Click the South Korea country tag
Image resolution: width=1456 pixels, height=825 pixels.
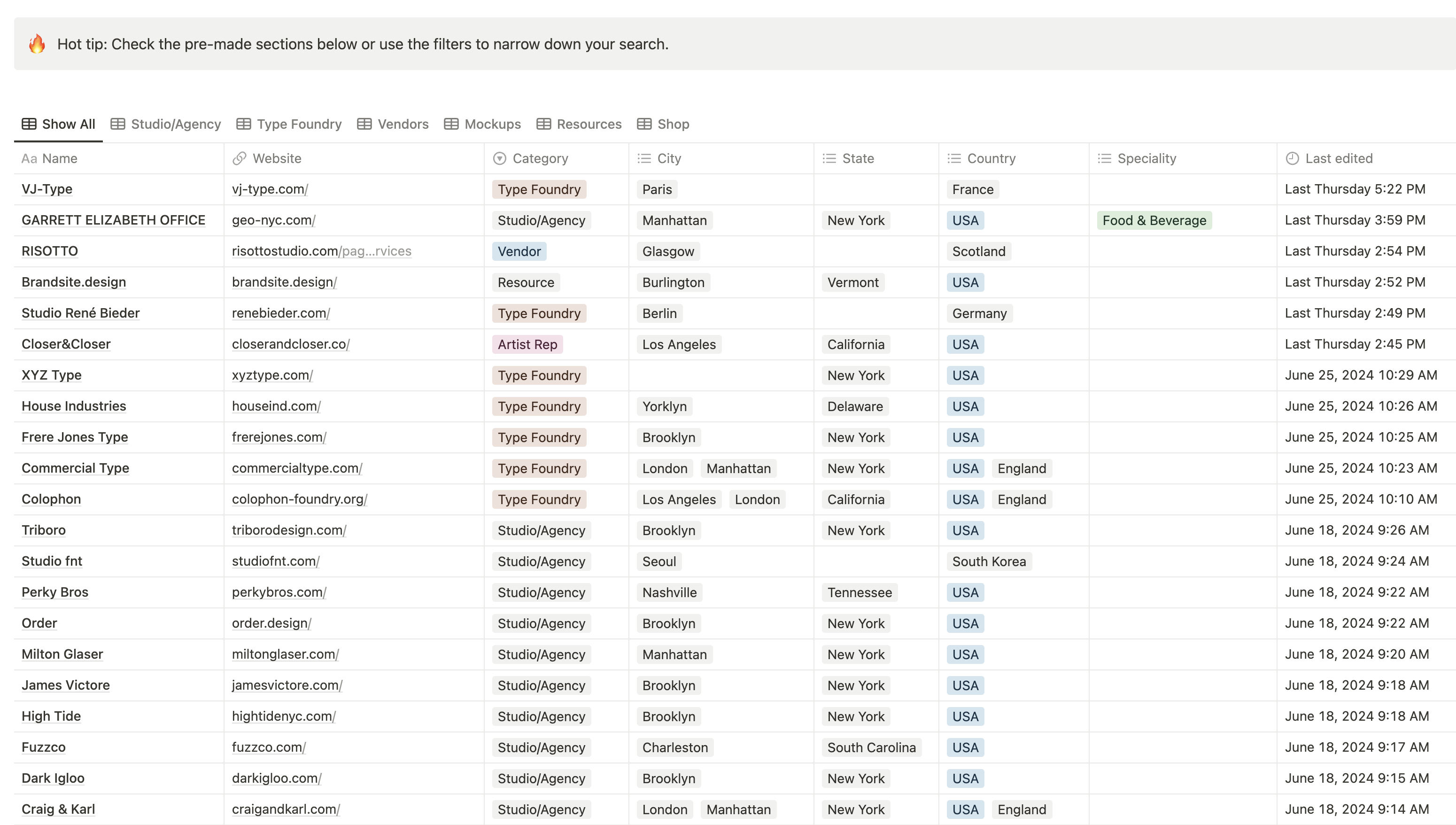[989, 561]
